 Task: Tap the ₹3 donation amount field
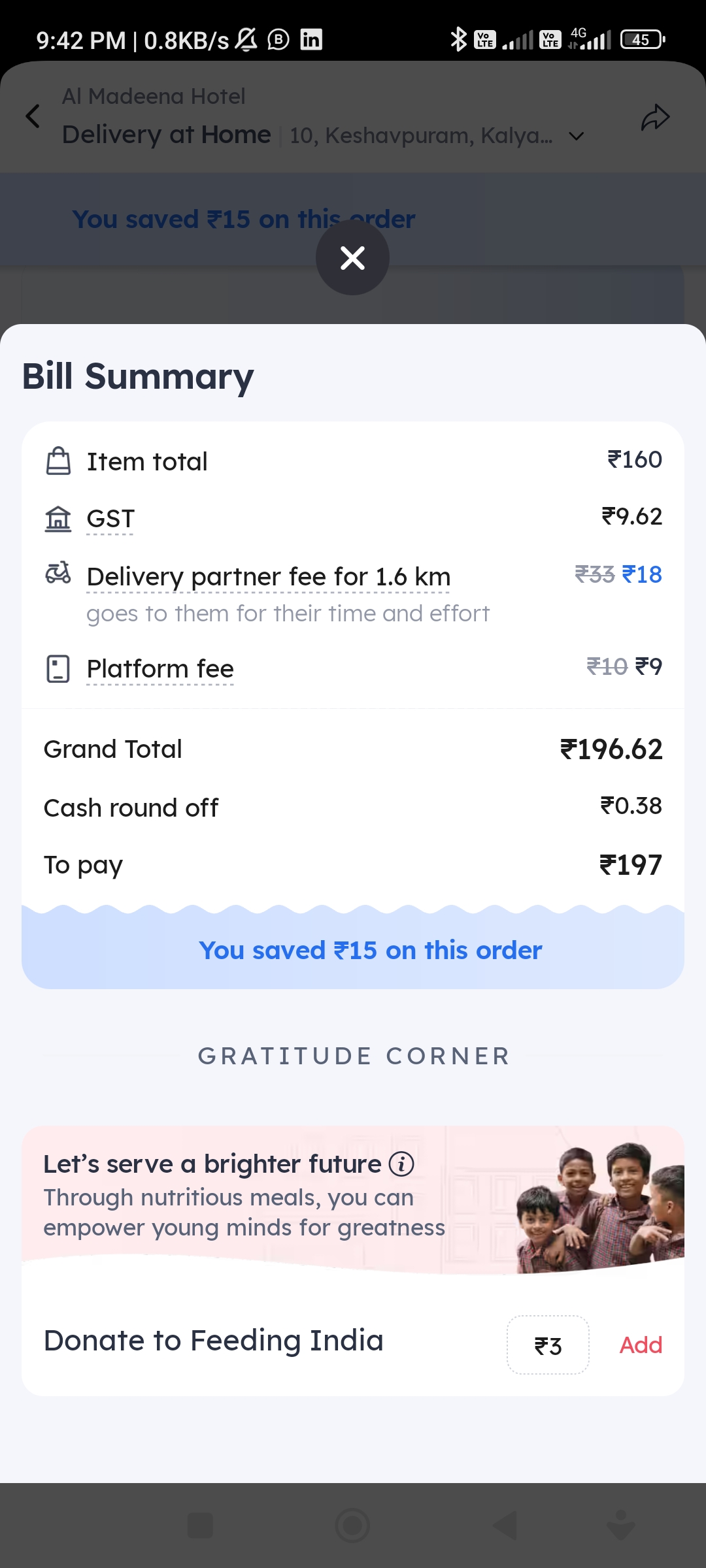pos(548,1345)
